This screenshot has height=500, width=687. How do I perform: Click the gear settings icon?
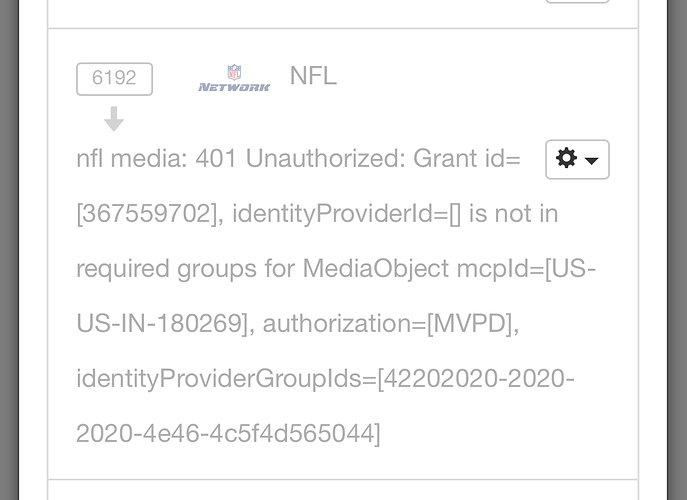[x=567, y=159]
